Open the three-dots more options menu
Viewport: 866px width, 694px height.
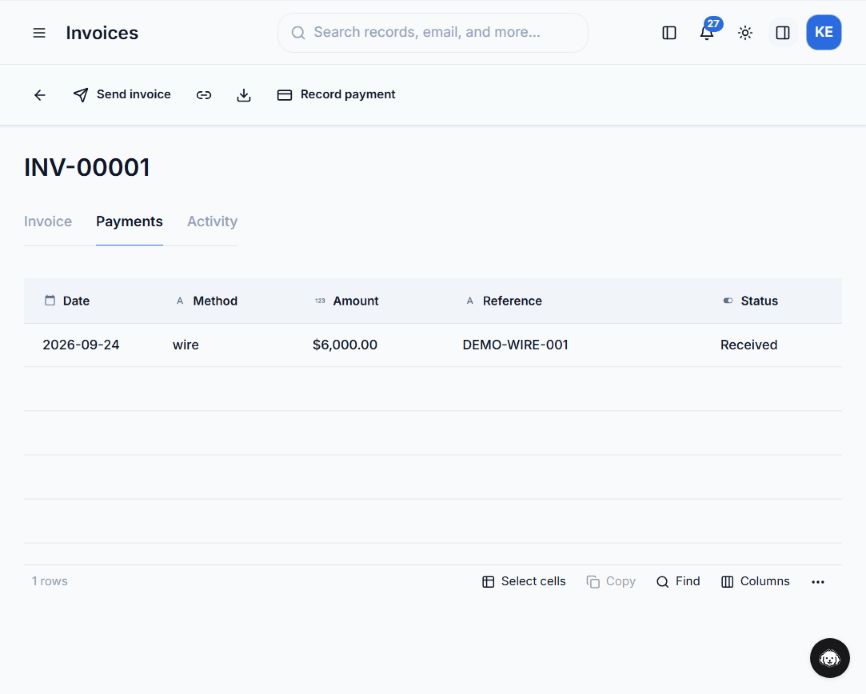click(818, 582)
